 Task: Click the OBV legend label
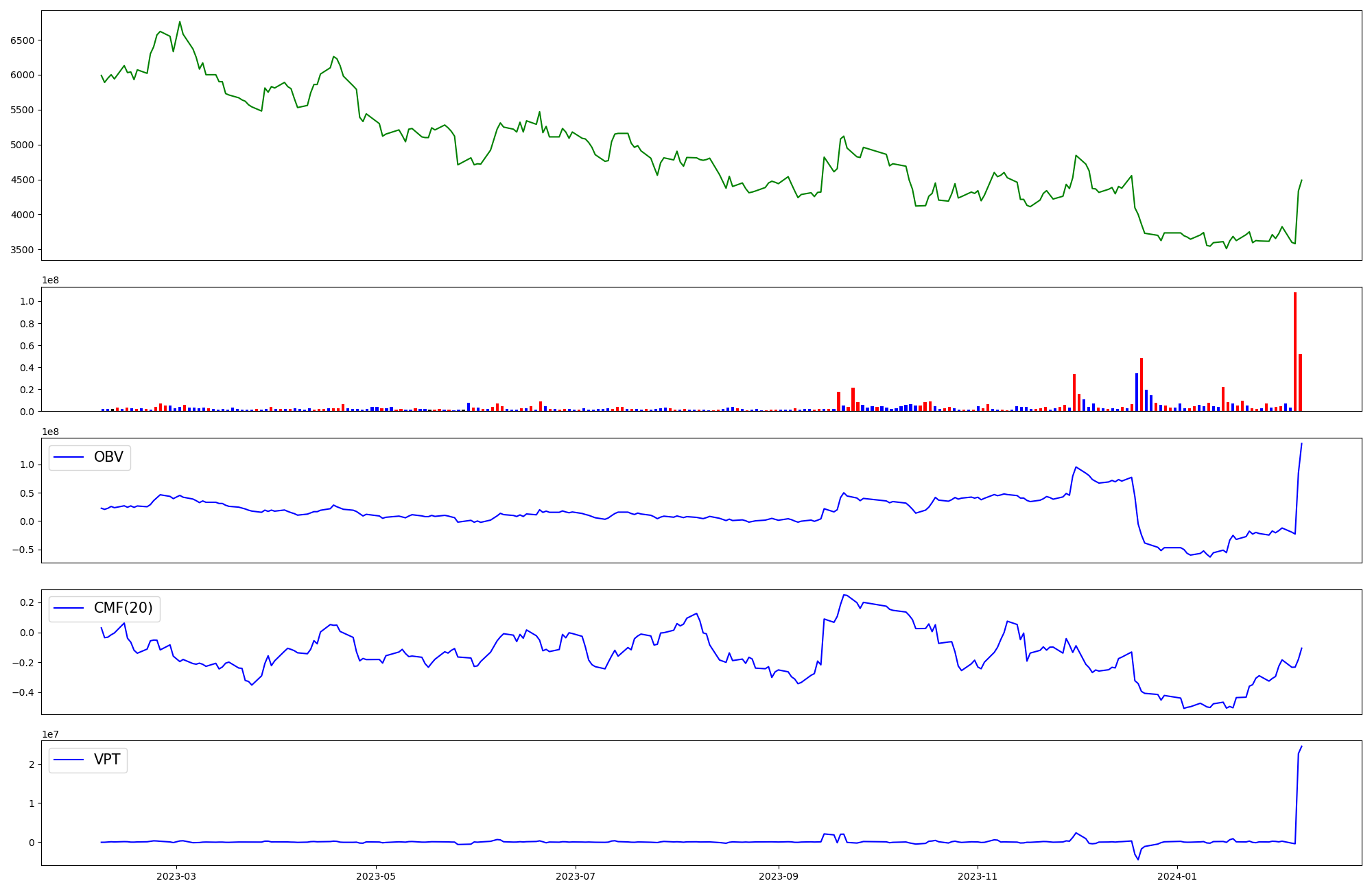pos(108,457)
